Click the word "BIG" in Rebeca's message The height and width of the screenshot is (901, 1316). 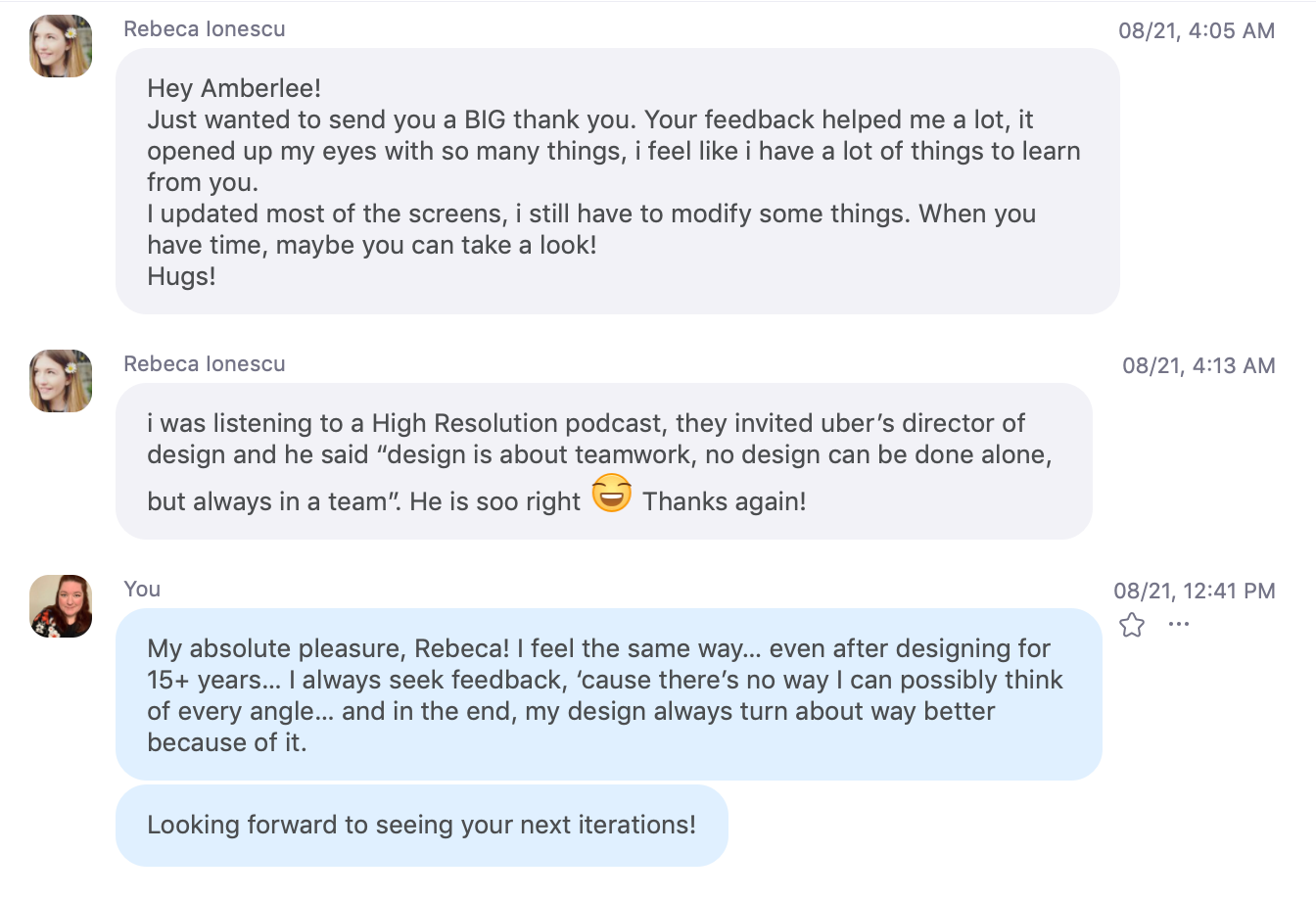pos(486,119)
